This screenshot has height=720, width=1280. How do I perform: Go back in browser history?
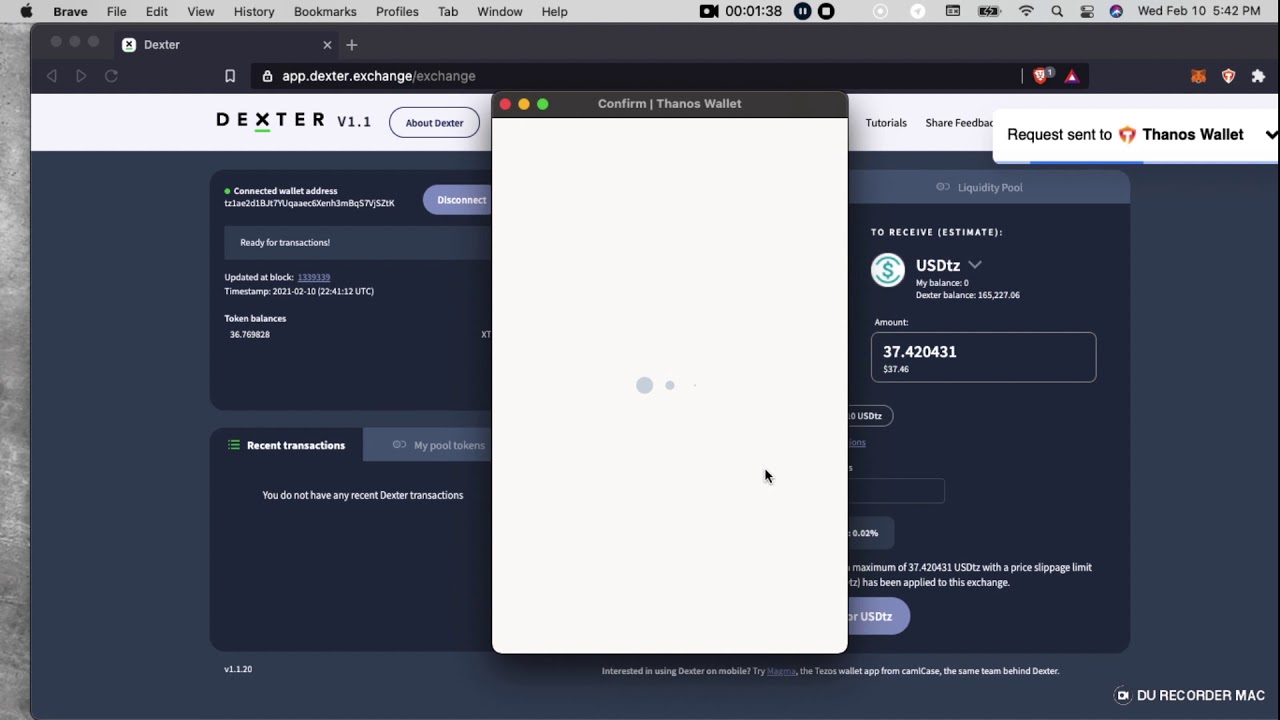pos(52,76)
